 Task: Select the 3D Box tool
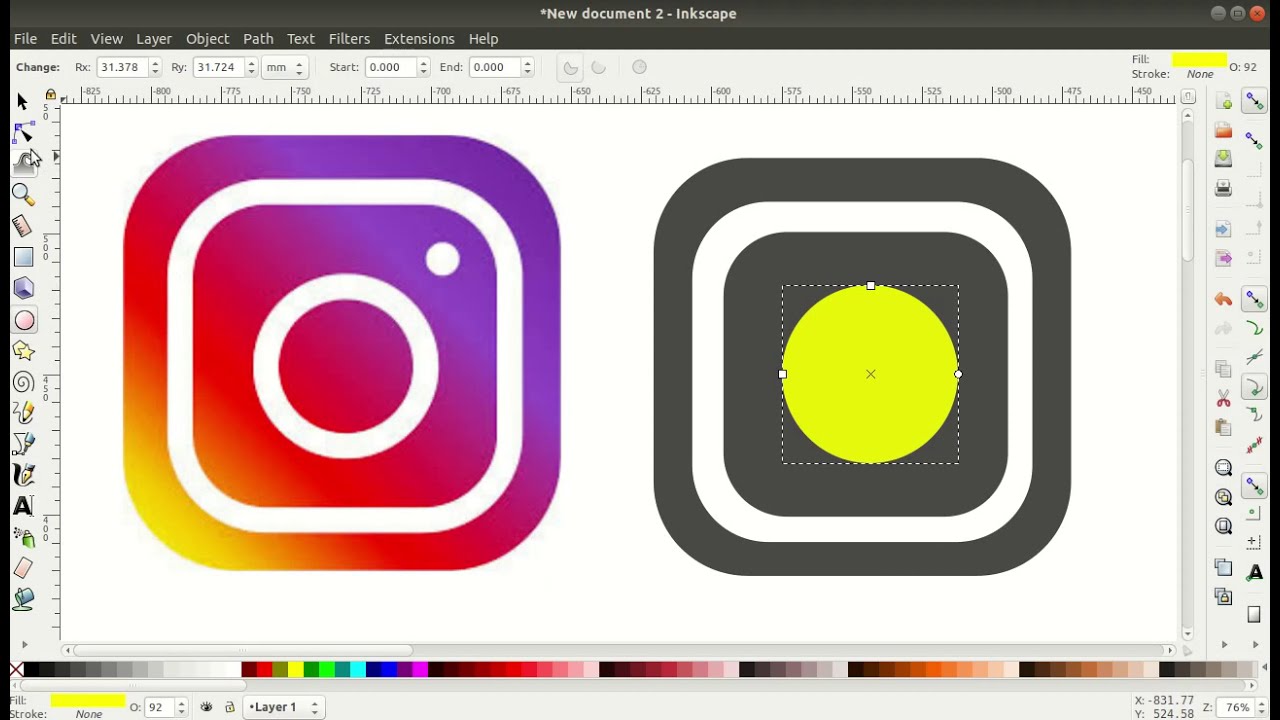[23, 288]
